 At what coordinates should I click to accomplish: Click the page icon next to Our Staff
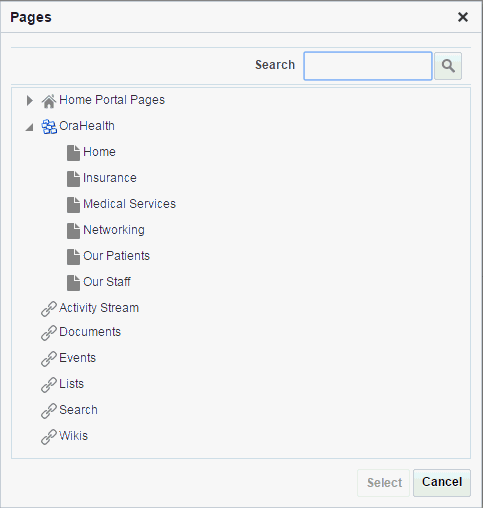pos(73,283)
